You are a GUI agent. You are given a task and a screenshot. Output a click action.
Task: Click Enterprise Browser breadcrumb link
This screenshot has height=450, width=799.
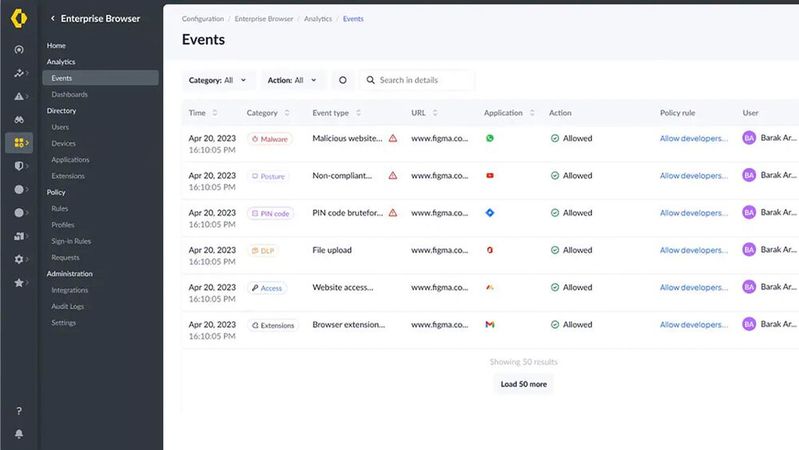click(x=264, y=19)
